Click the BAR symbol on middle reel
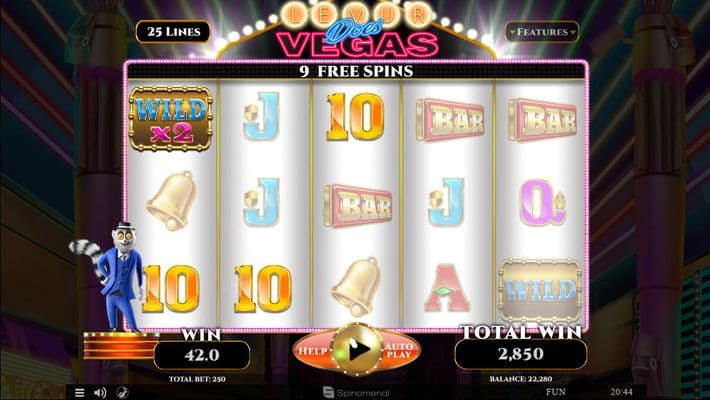This screenshot has width=710, height=400. click(x=358, y=205)
